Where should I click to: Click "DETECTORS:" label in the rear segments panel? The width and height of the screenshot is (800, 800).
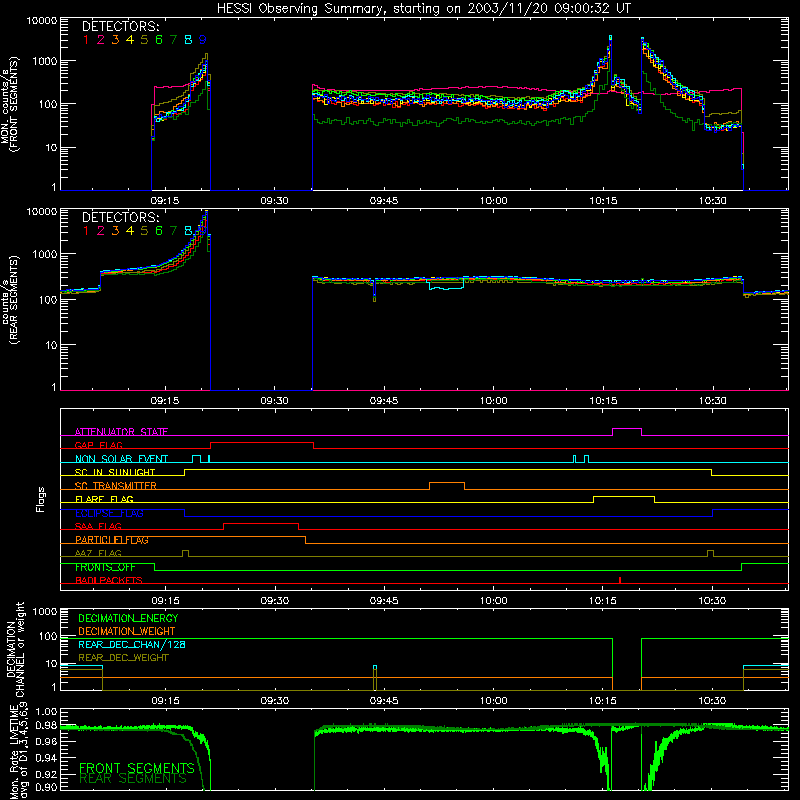tap(121, 217)
